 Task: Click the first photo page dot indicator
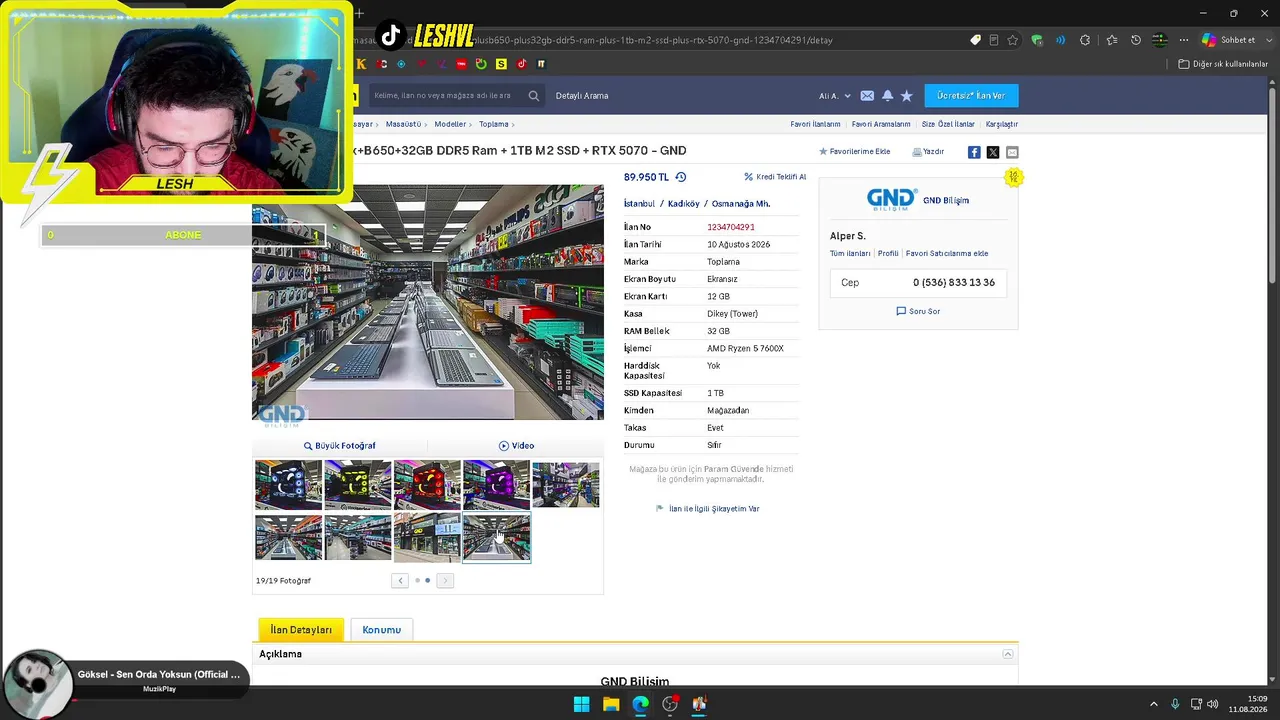click(x=417, y=580)
